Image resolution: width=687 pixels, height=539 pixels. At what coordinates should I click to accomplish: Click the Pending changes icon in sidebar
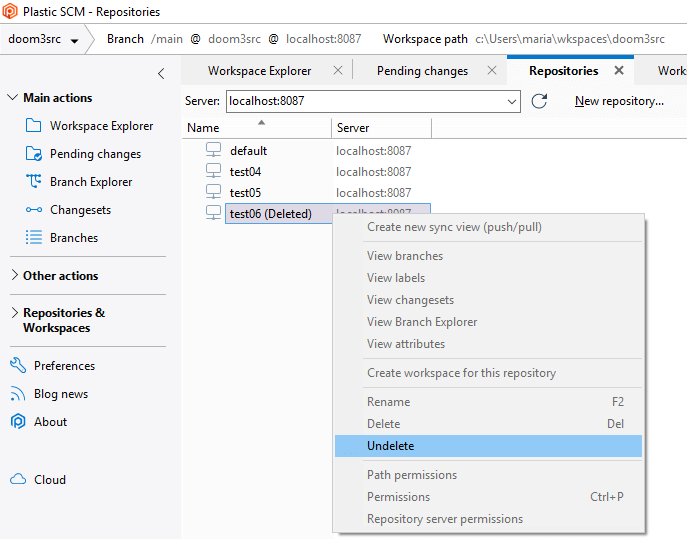pyautogui.click(x=34, y=154)
